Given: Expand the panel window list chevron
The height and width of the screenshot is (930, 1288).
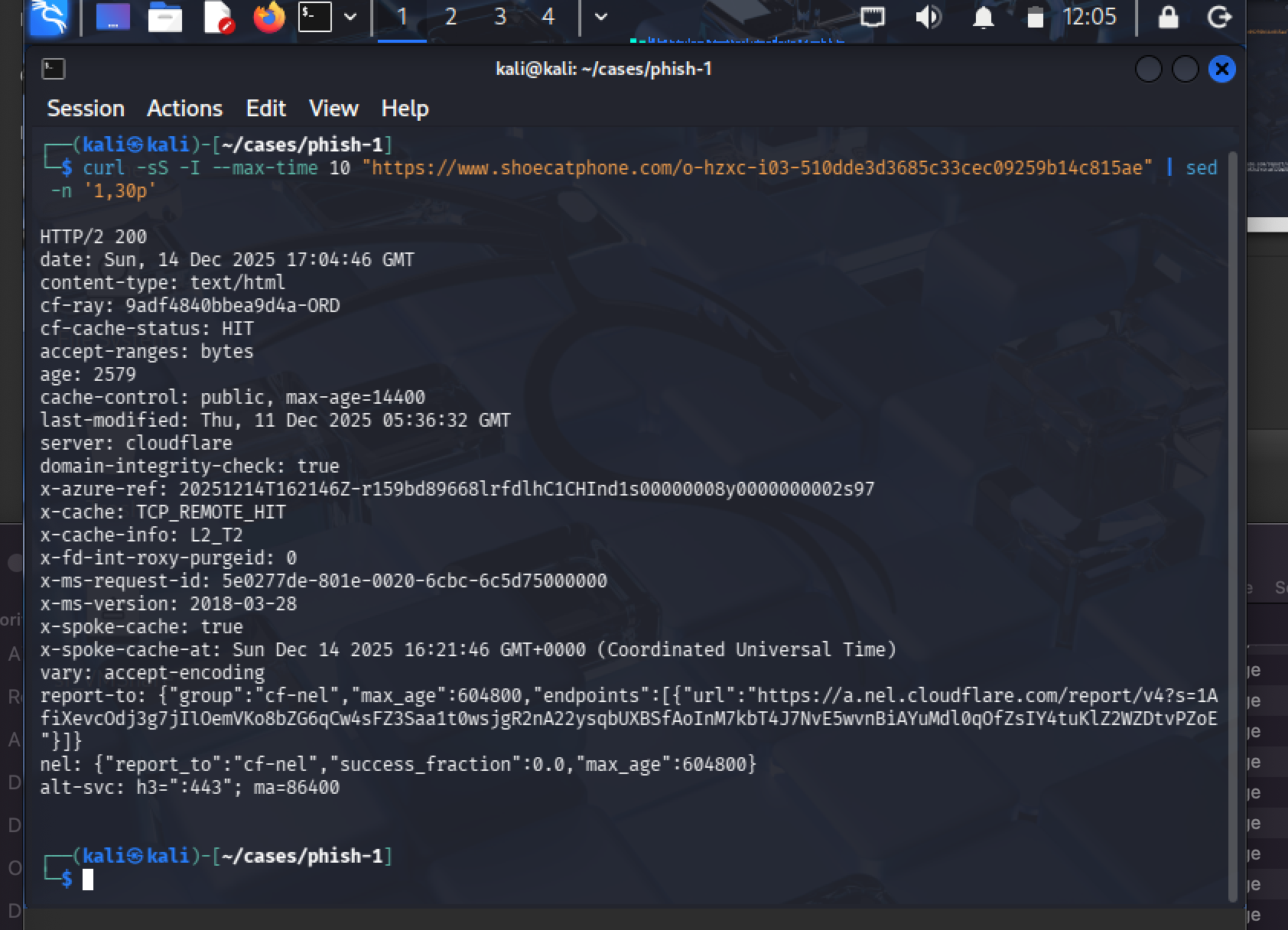Looking at the screenshot, I should 601,17.
